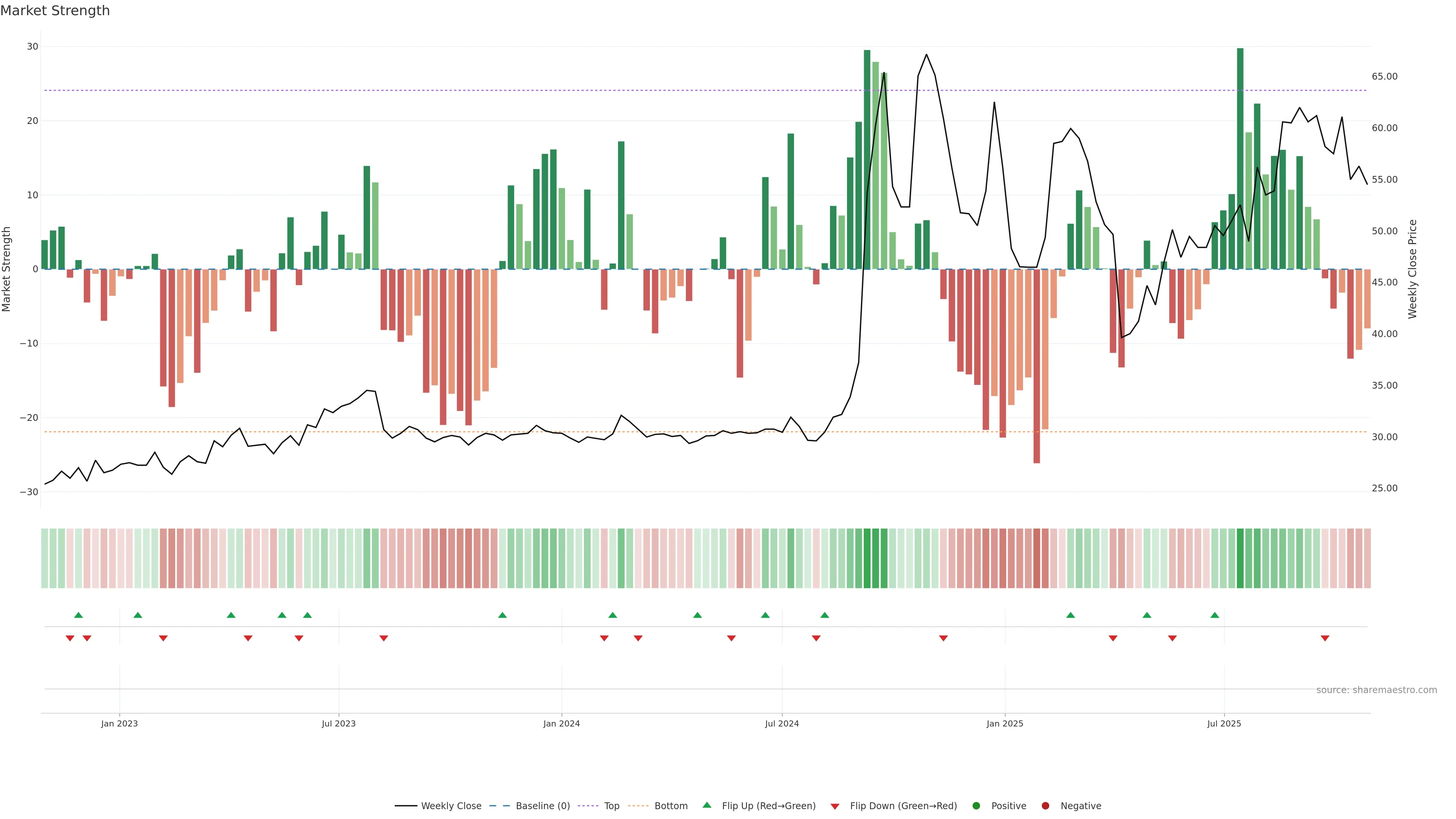Click the first green flip-up marker in the timeline

pos(78,615)
